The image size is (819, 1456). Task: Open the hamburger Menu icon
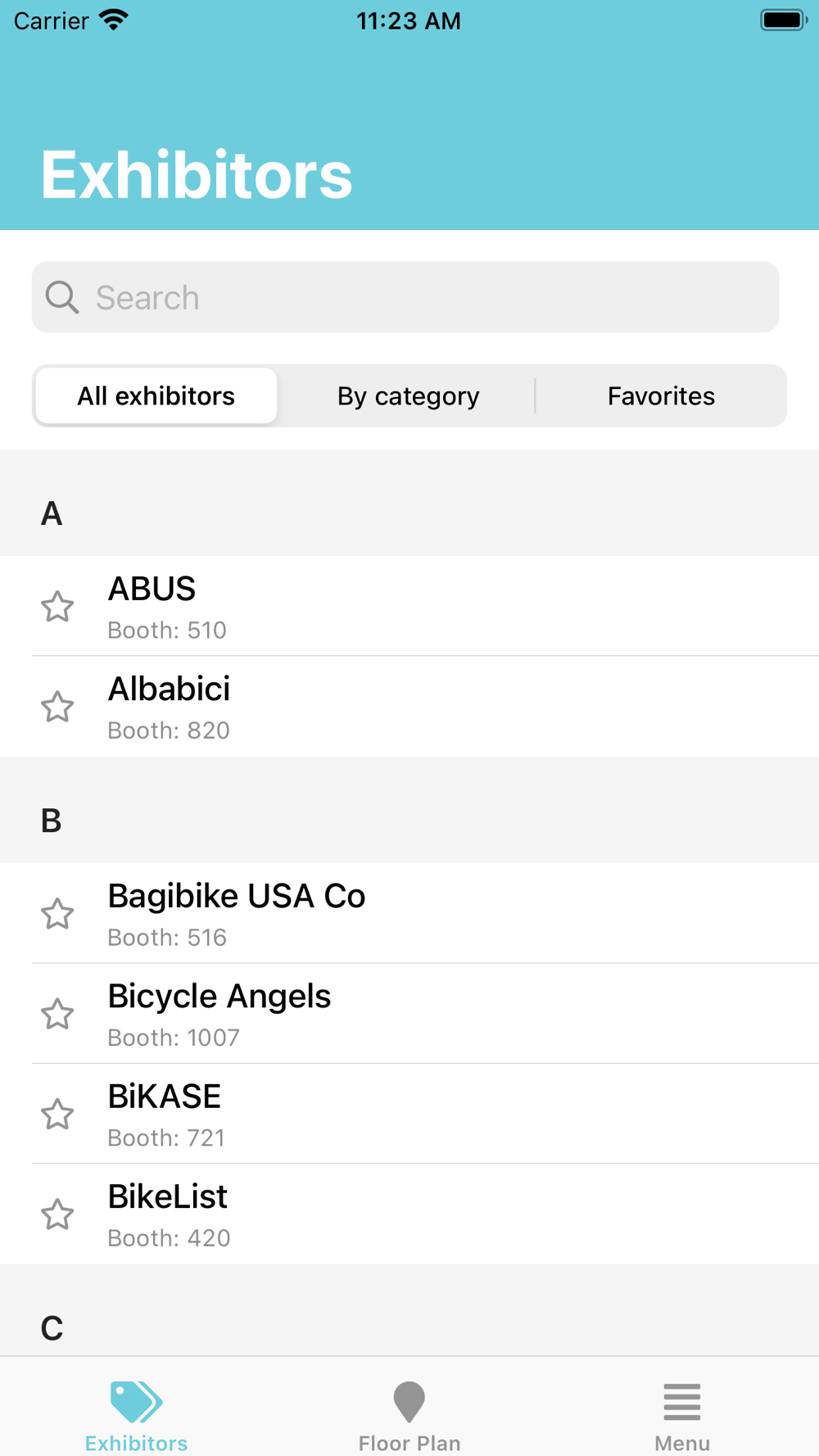coord(682,1402)
